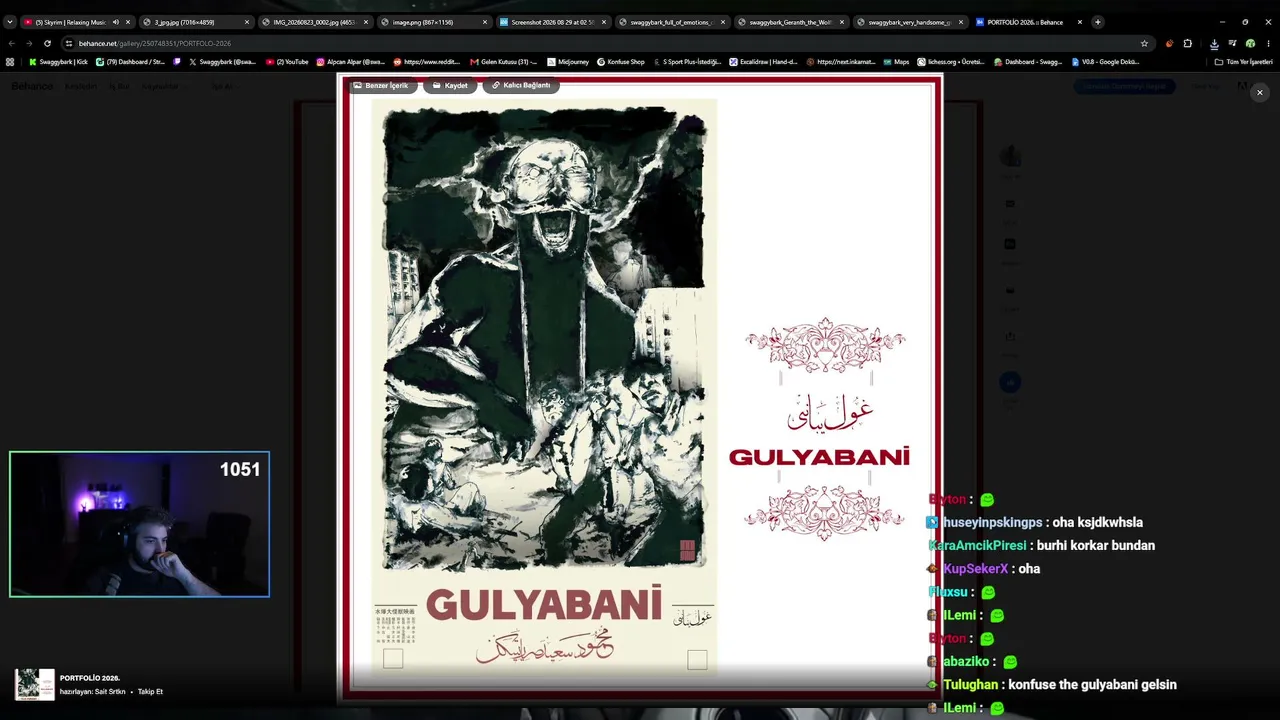The image size is (1280, 720).
Task: Click chat user Tulughan
Action: [970, 685]
